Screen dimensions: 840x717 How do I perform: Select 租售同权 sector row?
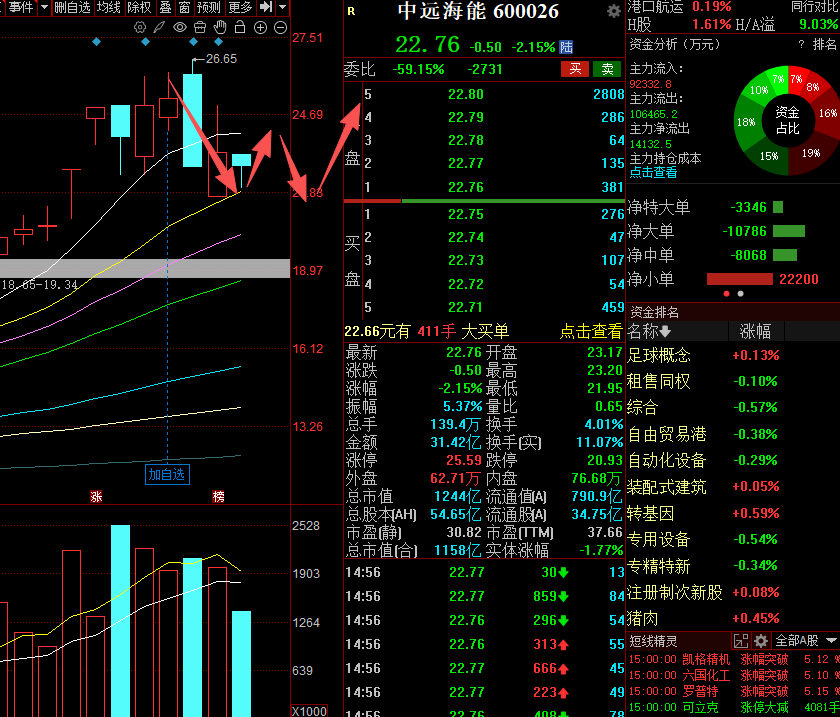tap(732, 382)
